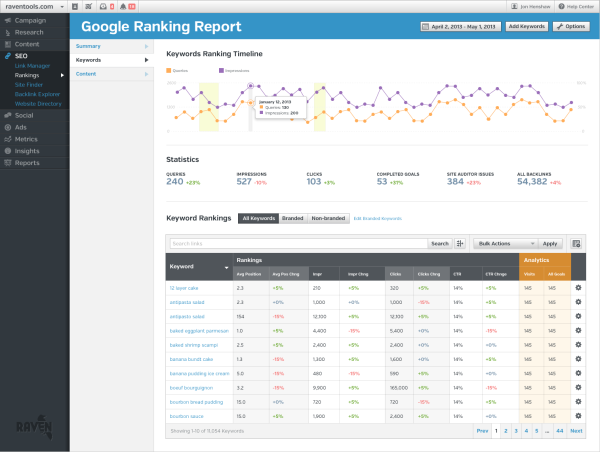Click the highlighted purple data point on timeline
Screen dimensions: 600x452
pos(250,86)
